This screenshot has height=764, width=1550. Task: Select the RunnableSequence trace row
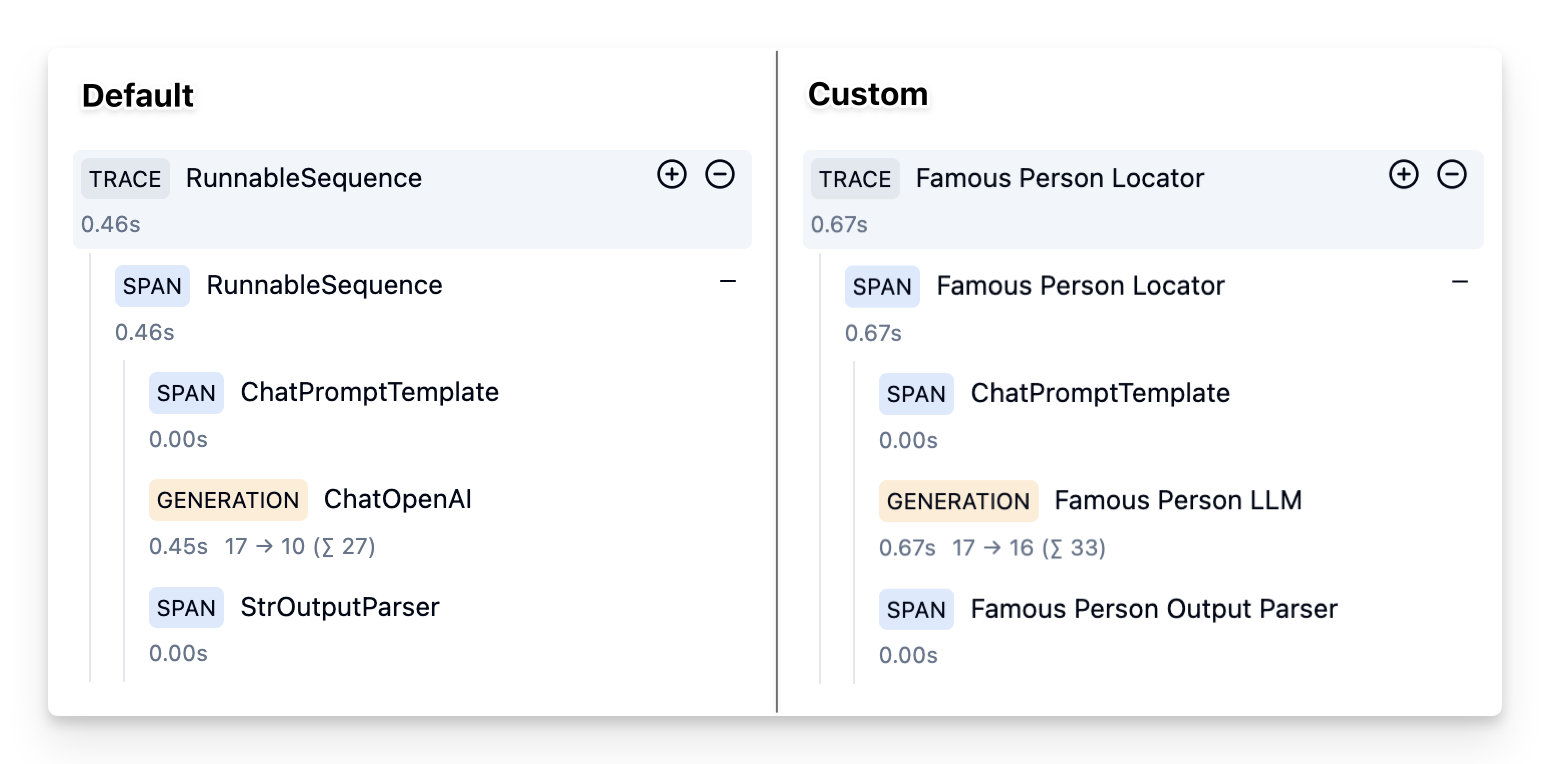coord(412,200)
